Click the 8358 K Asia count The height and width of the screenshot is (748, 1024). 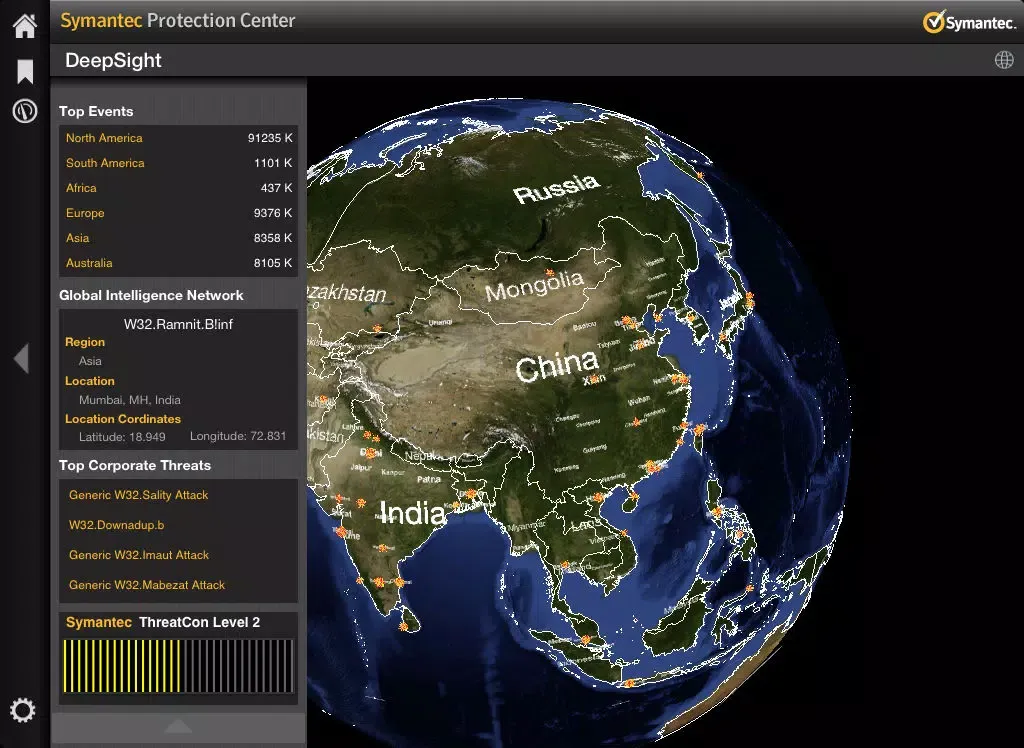[x=272, y=238]
